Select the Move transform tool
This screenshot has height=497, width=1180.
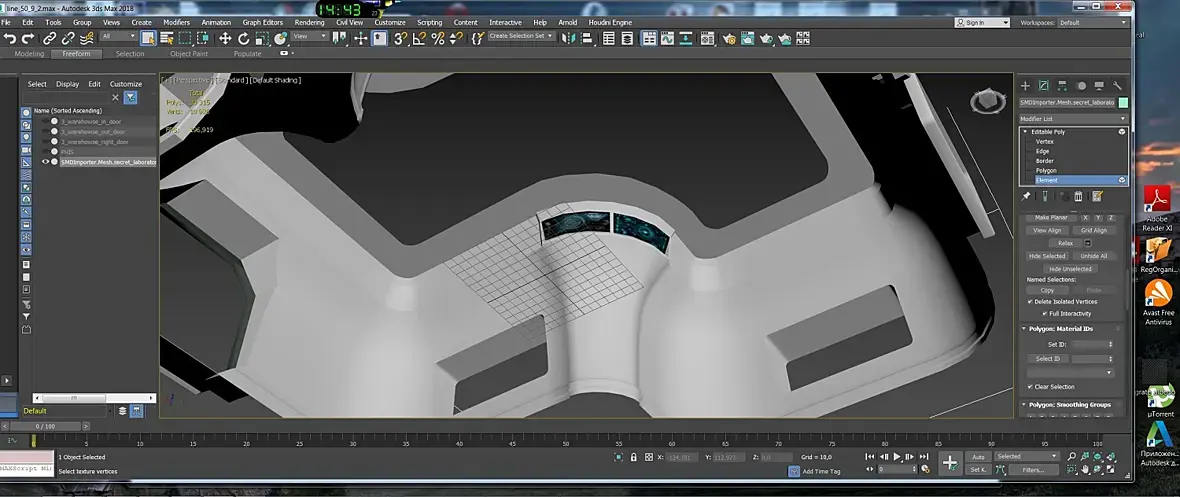[225, 38]
